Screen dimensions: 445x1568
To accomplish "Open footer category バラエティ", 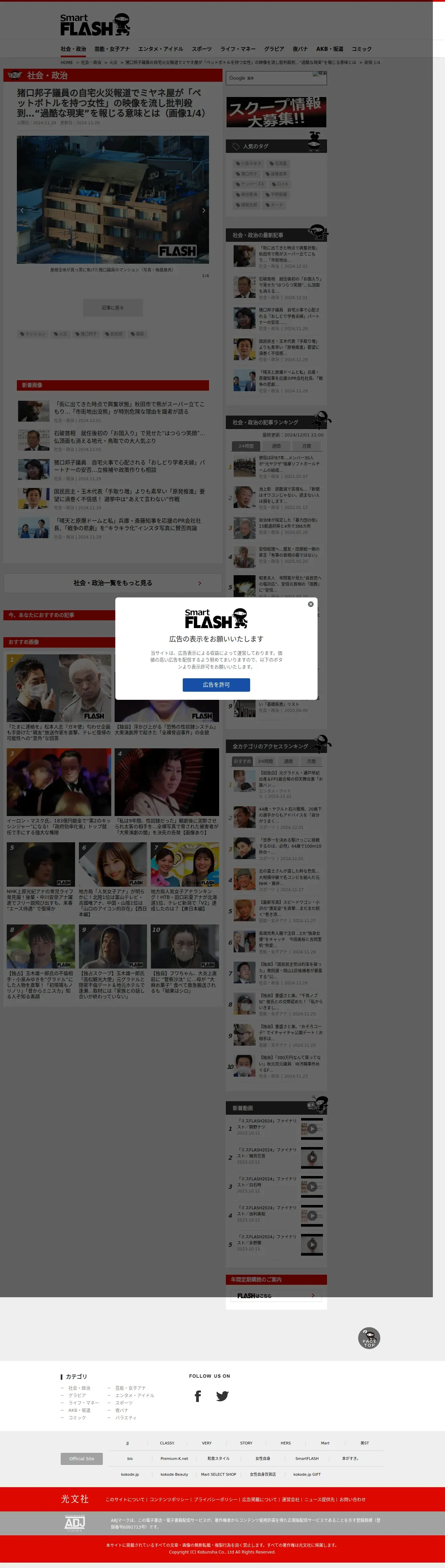I will [x=125, y=1418].
